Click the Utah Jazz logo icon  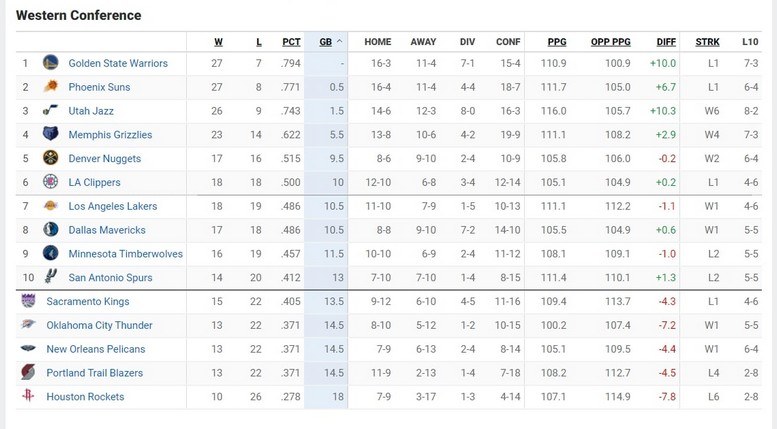[x=50, y=111]
